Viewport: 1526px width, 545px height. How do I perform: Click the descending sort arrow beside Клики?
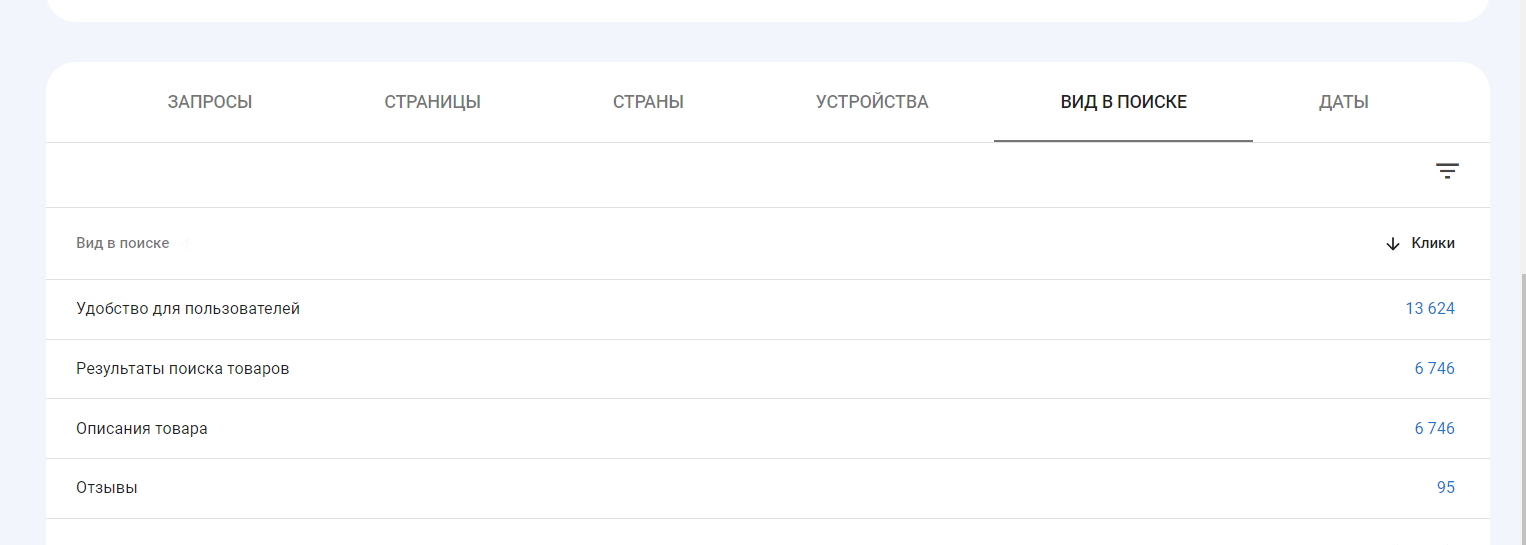click(1393, 244)
